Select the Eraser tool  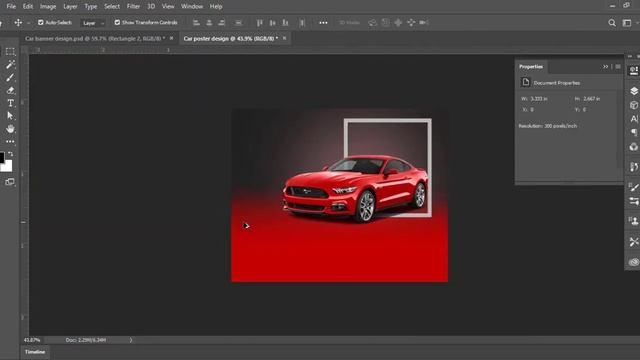point(10,90)
